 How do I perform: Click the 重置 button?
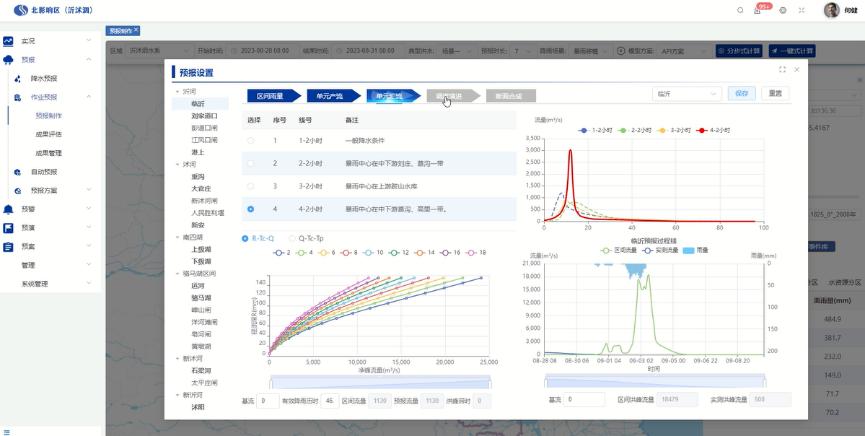[x=774, y=93]
